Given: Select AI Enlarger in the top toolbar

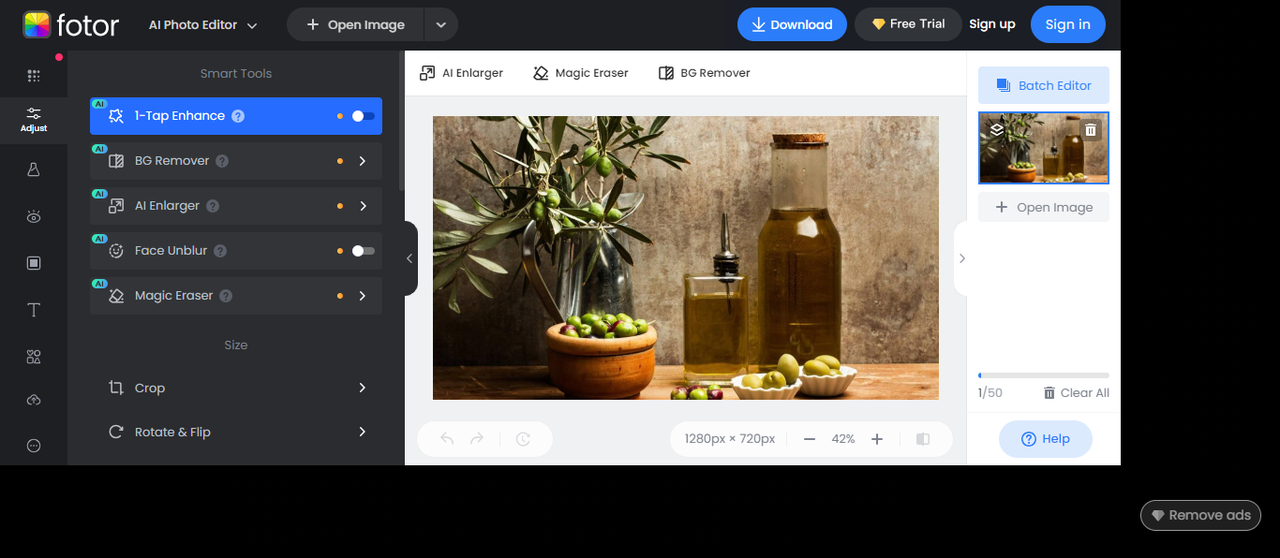Looking at the screenshot, I should (461, 73).
